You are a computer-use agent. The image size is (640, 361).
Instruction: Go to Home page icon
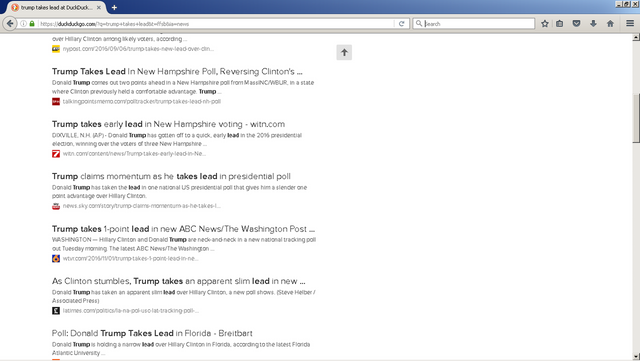[610, 24]
